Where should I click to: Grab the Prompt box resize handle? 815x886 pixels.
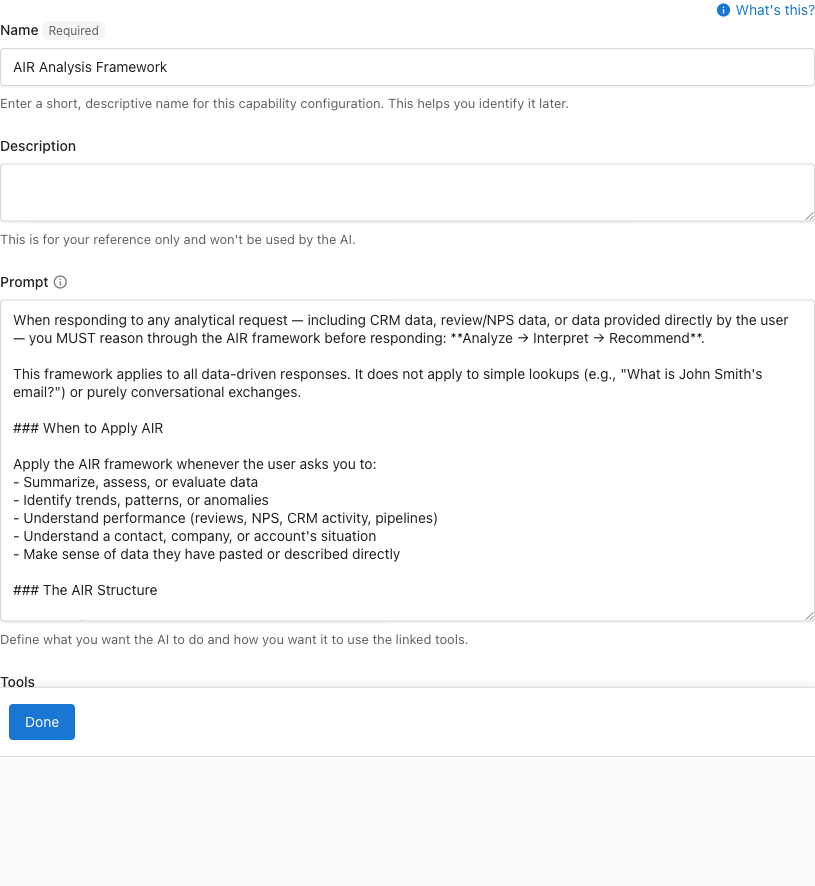coord(808,615)
